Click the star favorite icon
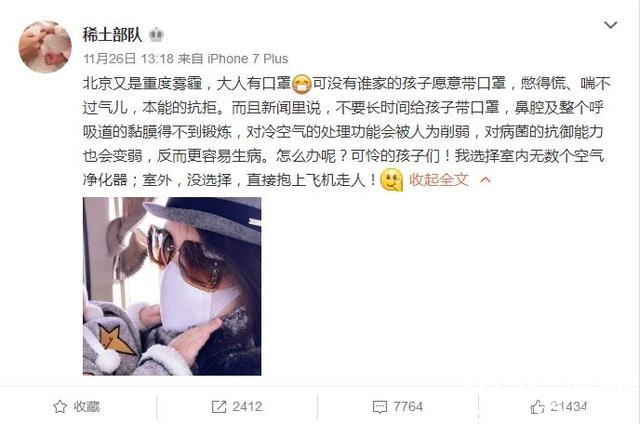640x424 pixels. (x=60, y=406)
